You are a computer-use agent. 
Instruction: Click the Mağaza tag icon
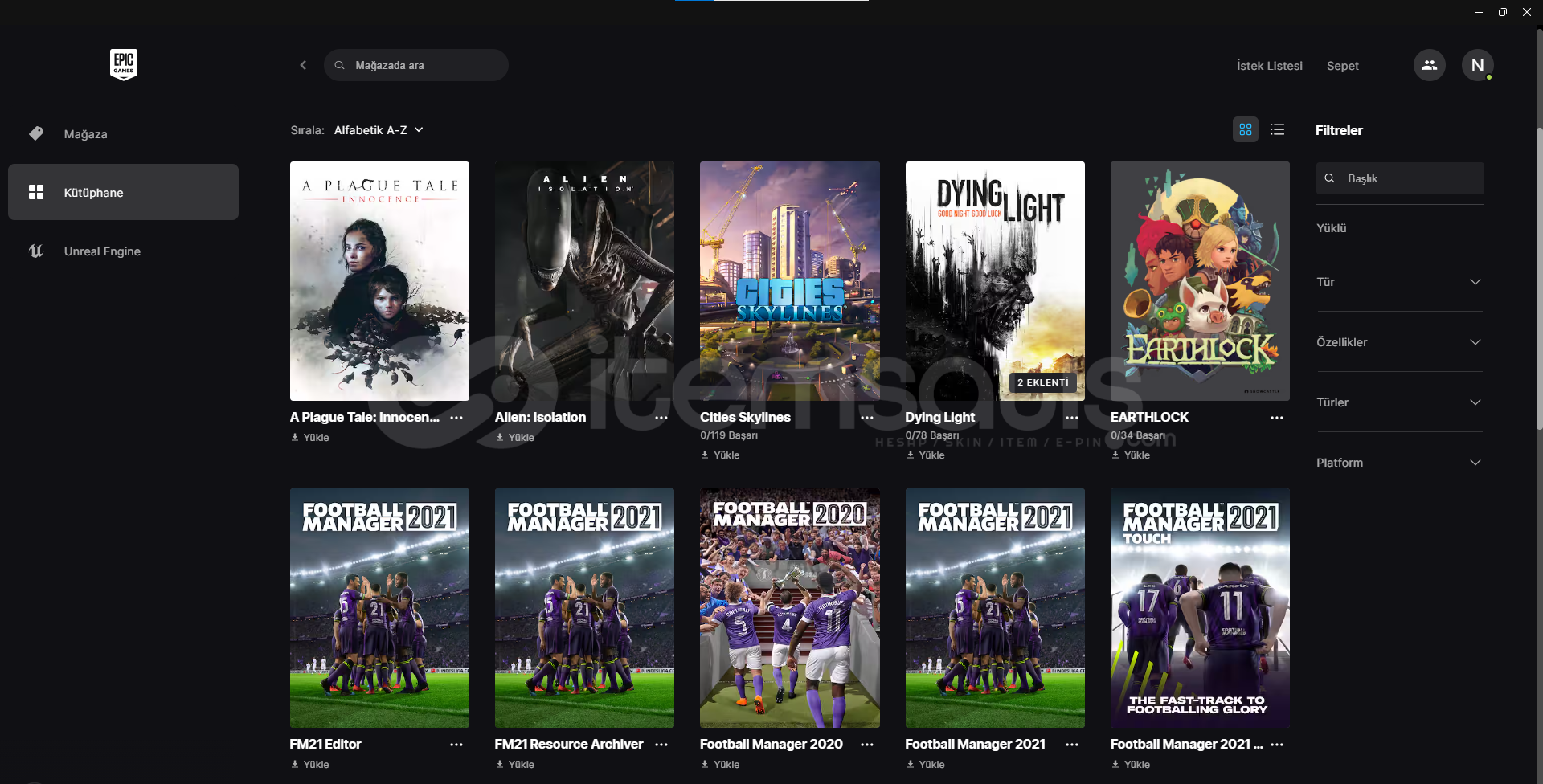(x=36, y=133)
